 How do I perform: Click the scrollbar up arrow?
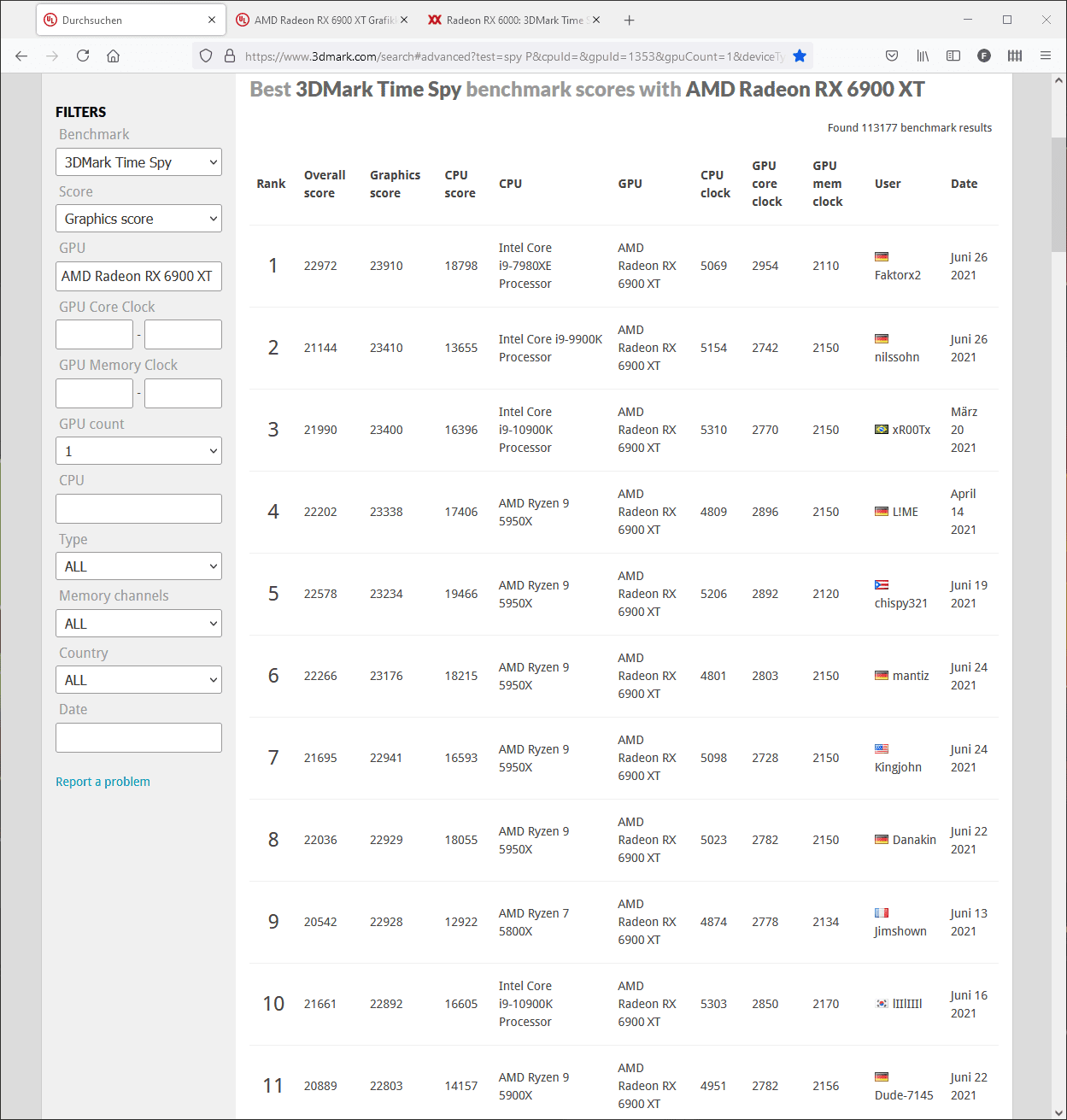(x=1059, y=80)
